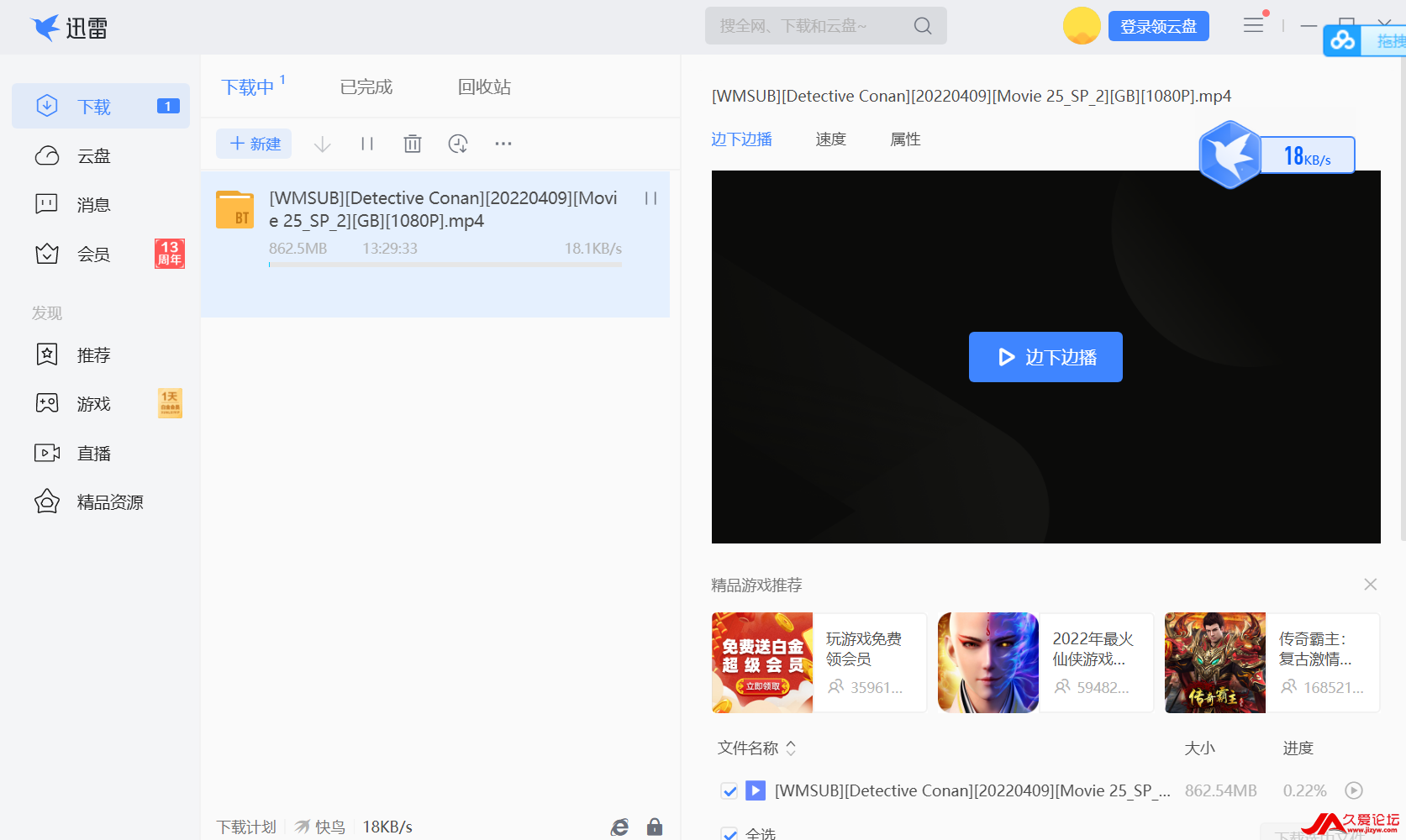Open the main hamburger menu

(1253, 25)
